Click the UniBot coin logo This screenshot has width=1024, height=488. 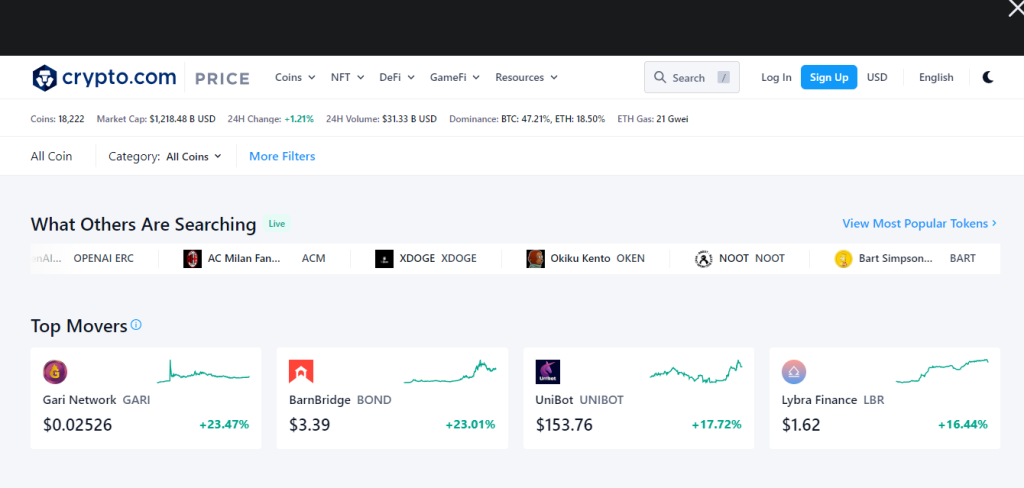[x=548, y=372]
